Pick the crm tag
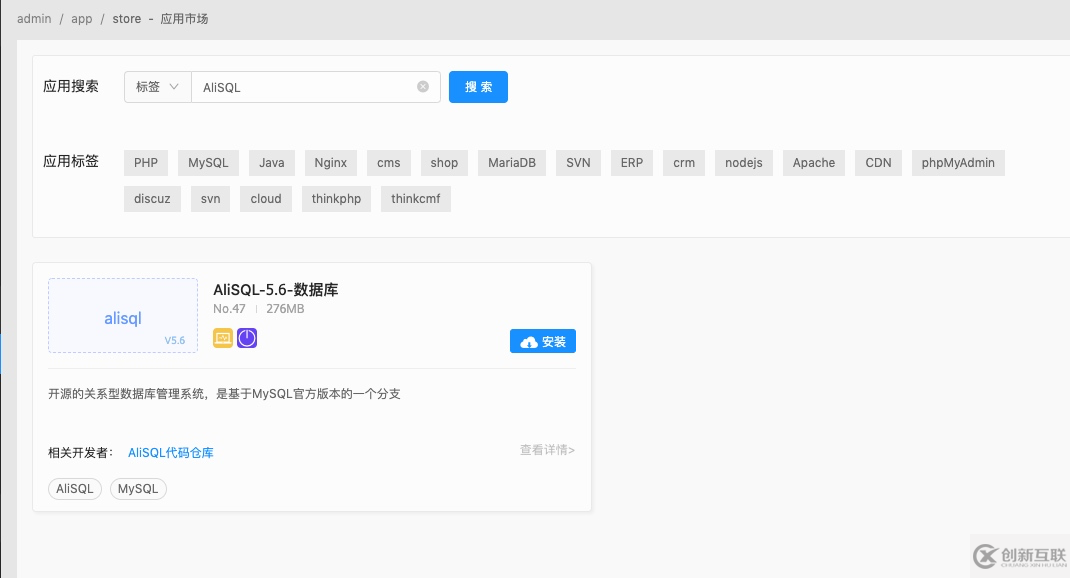 pos(684,163)
